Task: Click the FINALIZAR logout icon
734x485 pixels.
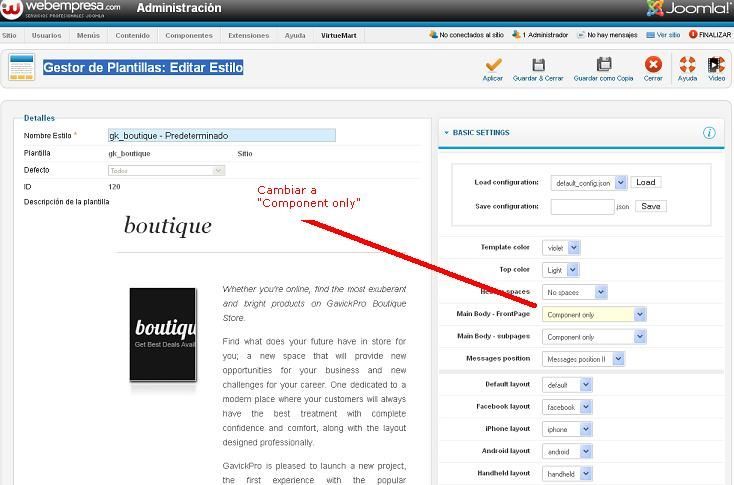Action: point(693,35)
